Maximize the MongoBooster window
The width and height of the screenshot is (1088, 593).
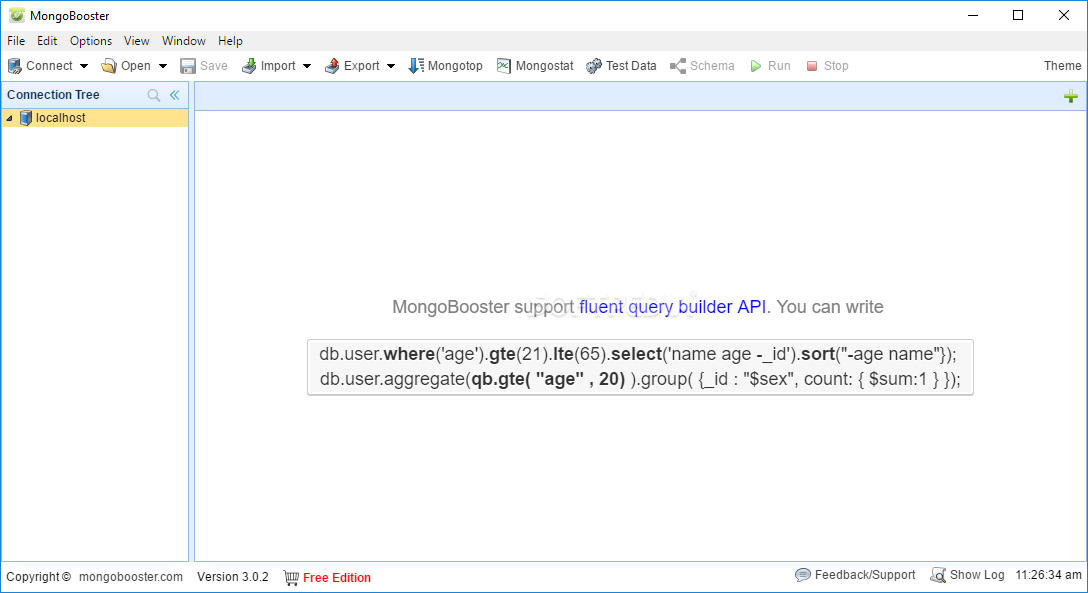(x=1018, y=15)
